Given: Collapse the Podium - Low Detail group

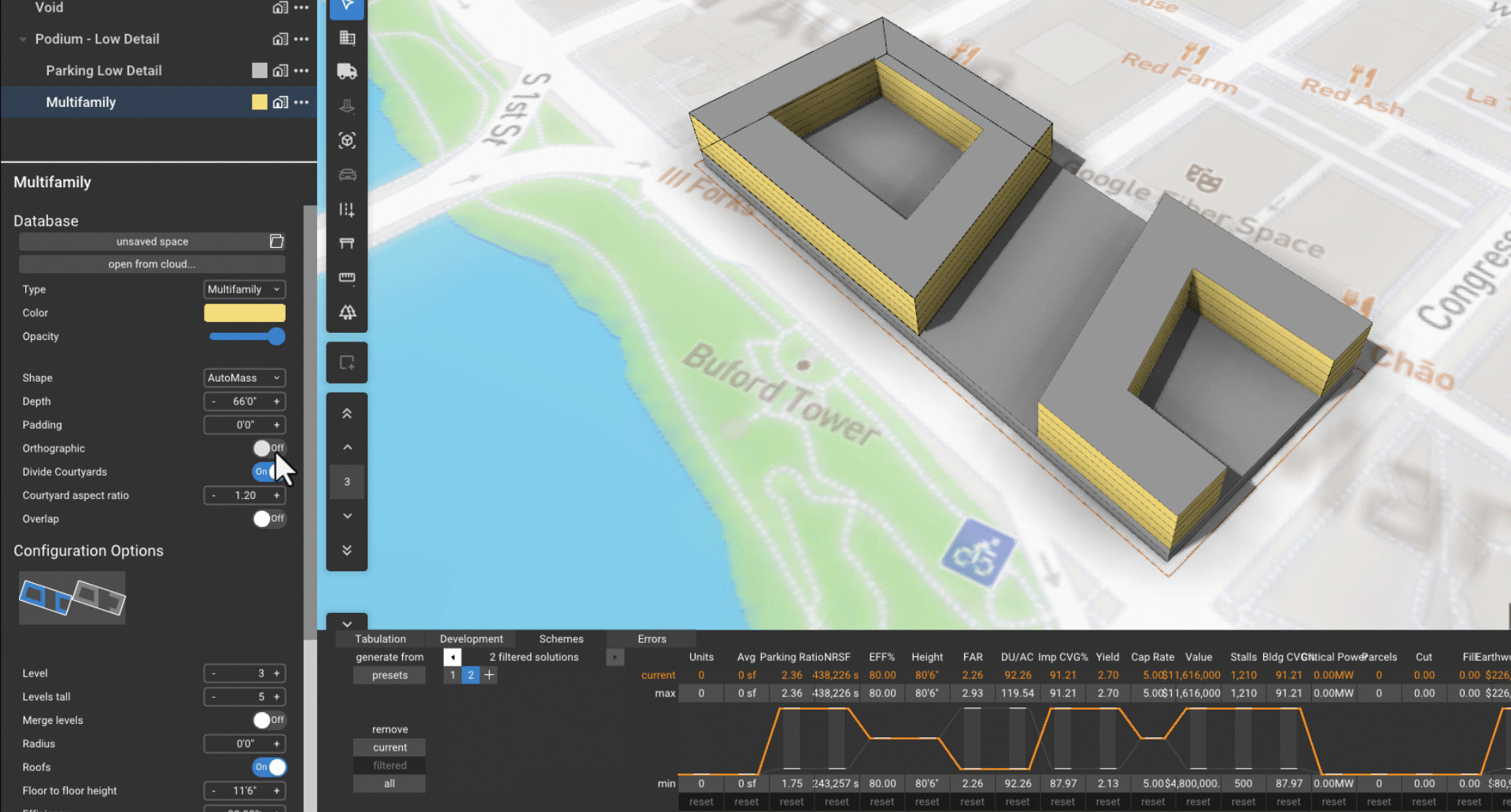Looking at the screenshot, I should point(22,39).
